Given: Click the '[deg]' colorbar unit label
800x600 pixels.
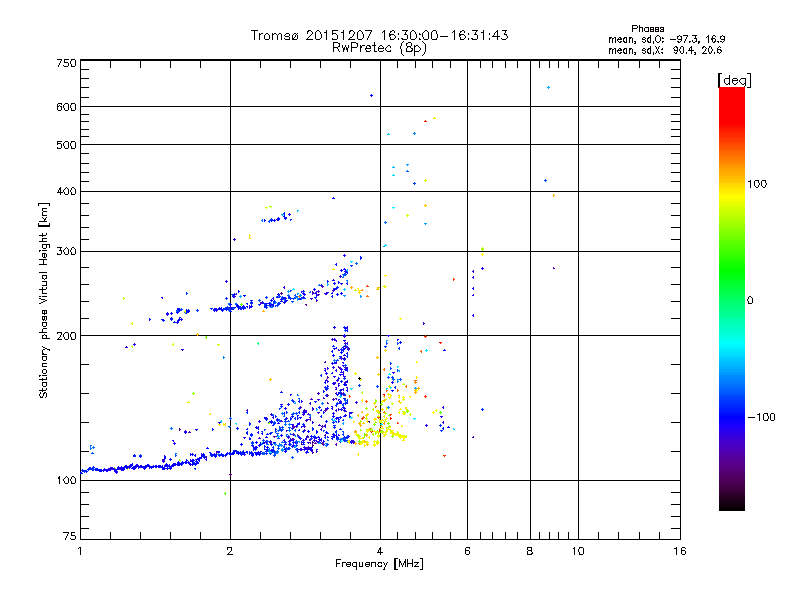Looking at the screenshot, I should [734, 80].
